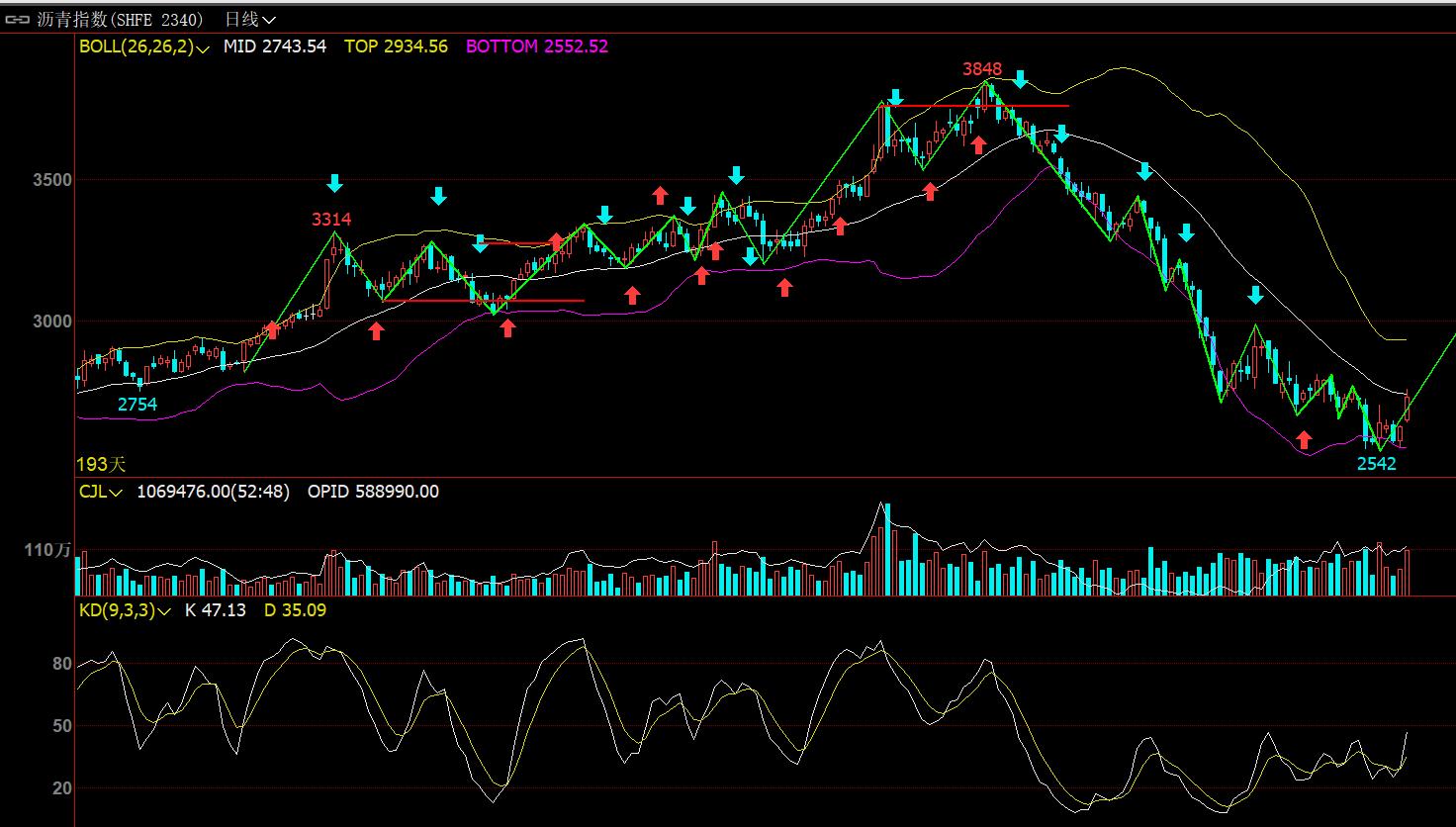Open the 日线 period dropdown

(x=249, y=19)
